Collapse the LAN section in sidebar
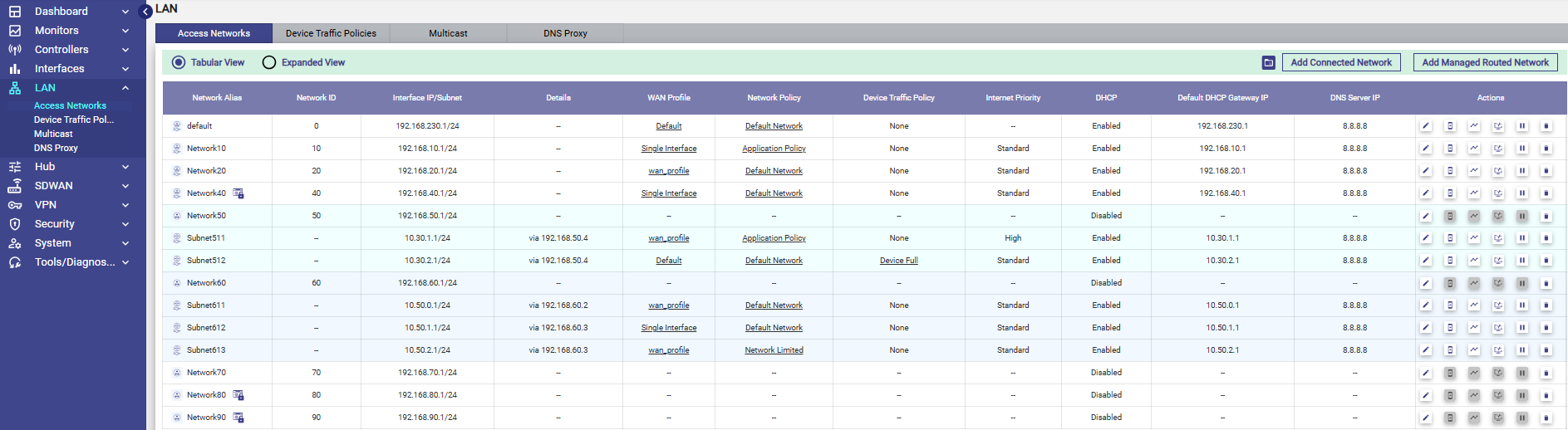 click(x=125, y=88)
